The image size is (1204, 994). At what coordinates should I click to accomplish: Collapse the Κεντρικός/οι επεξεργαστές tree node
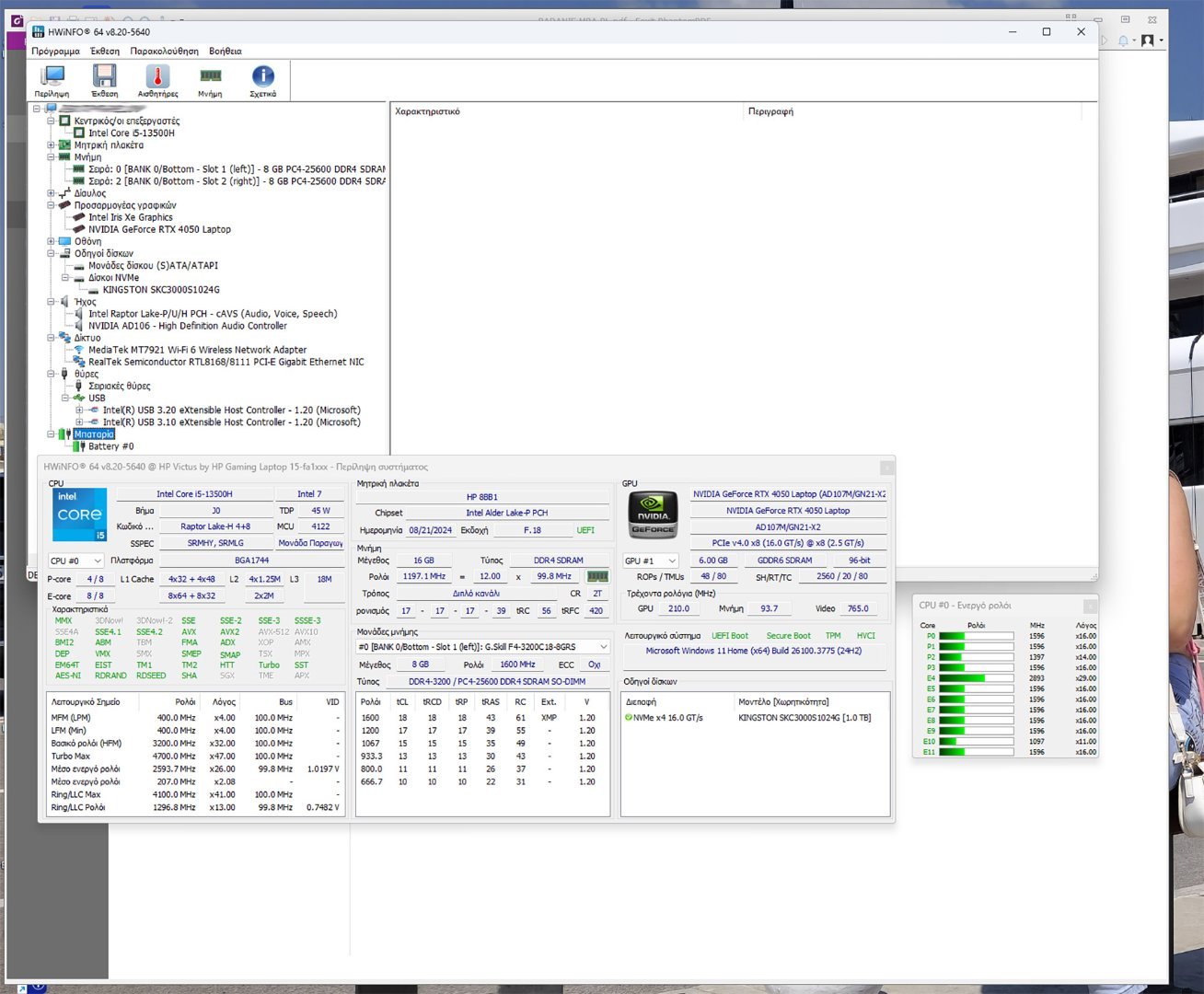click(51, 121)
